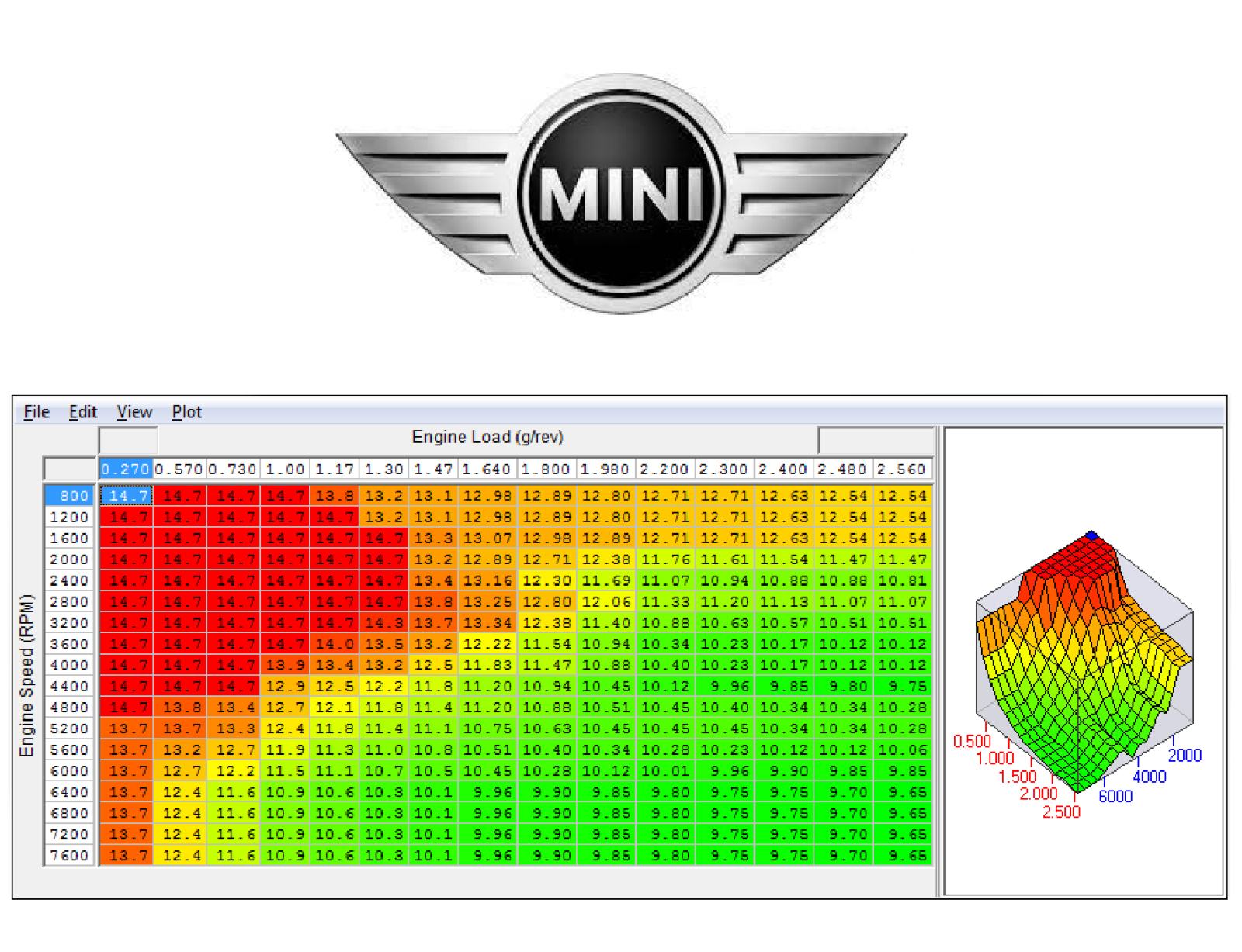Select the highlighted 0.270 load column header

click(124, 469)
